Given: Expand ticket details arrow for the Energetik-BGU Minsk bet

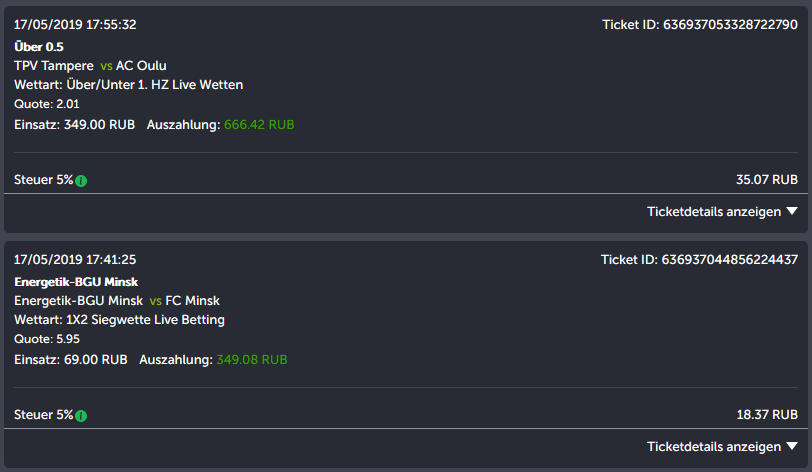Looking at the screenshot, I should [792, 446].
